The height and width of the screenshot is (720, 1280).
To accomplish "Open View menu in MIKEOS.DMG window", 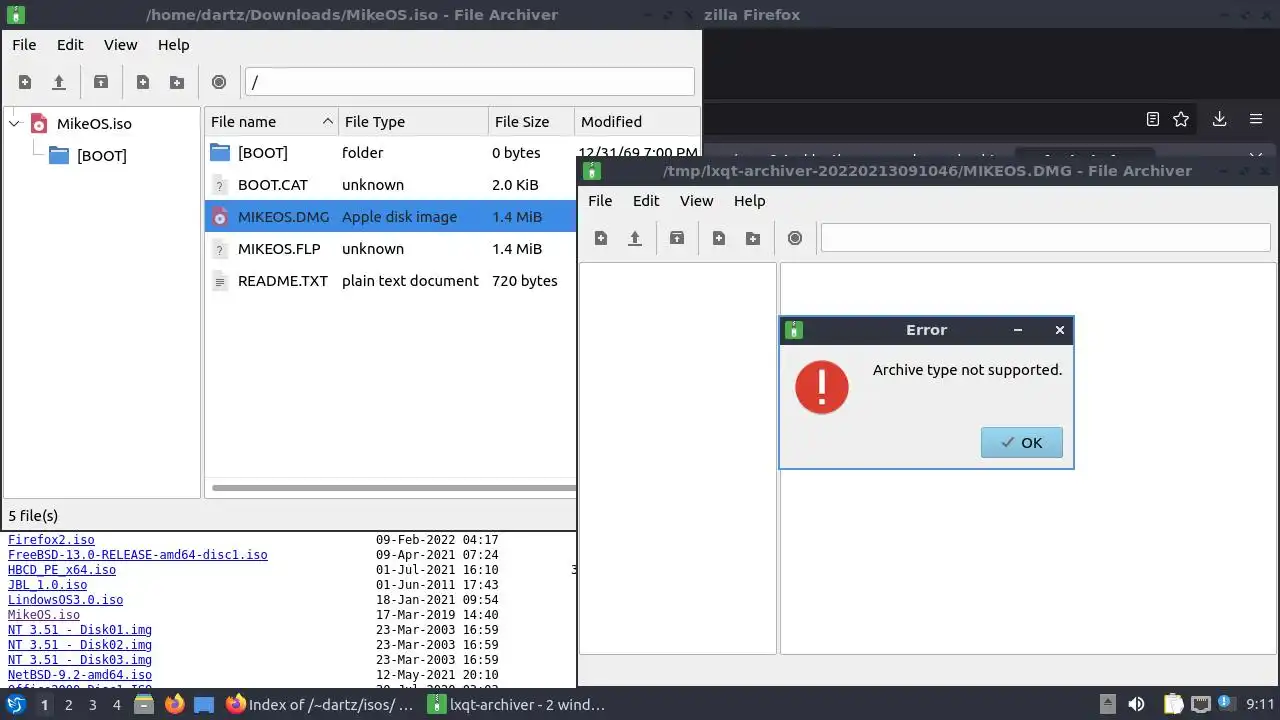I will [697, 201].
